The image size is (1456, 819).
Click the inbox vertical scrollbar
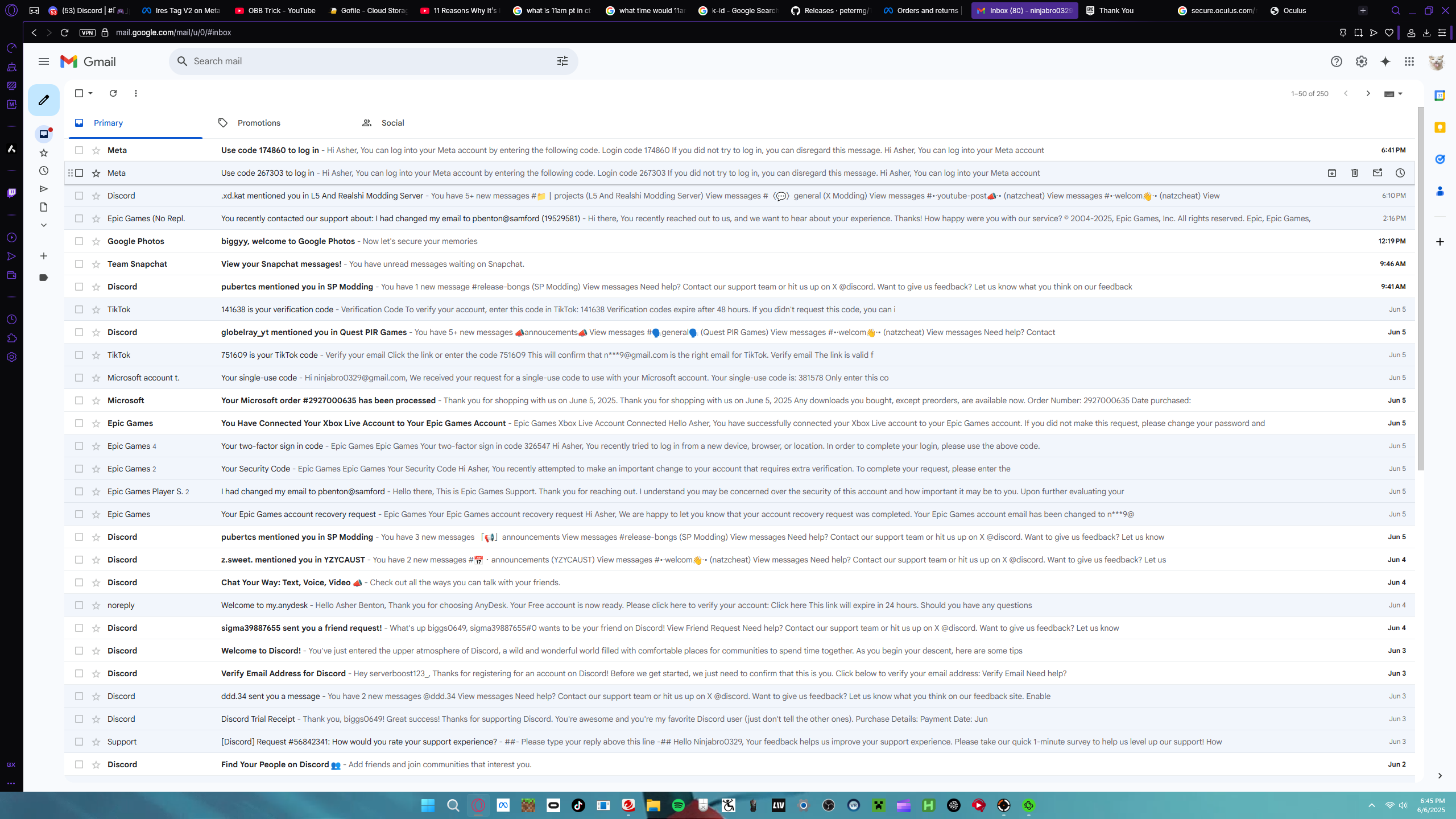point(1421,289)
